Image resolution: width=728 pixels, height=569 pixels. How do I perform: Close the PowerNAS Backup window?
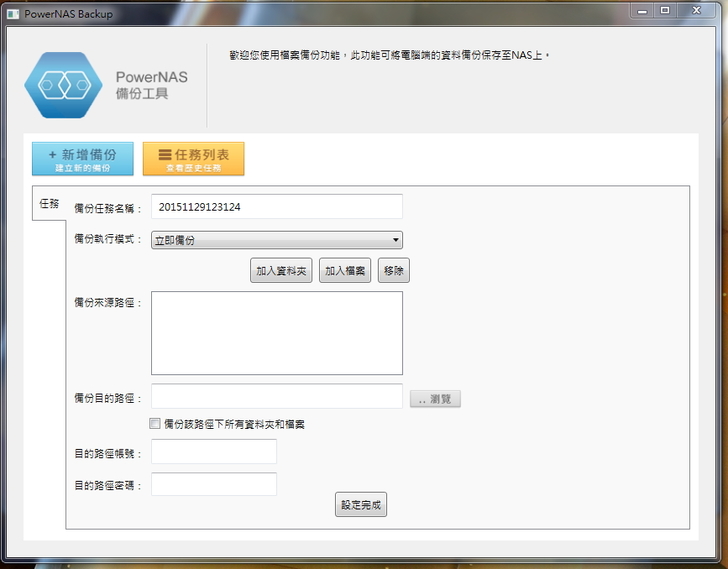point(701,10)
